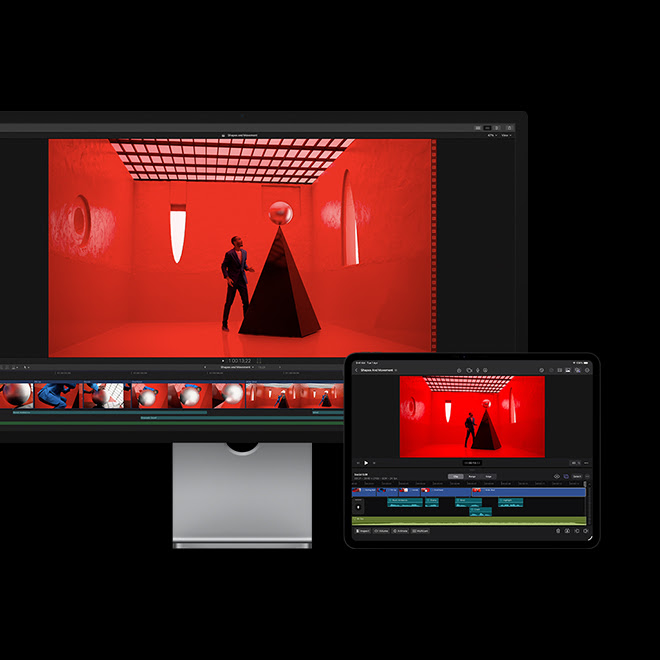660x660 pixels.
Task: Tap the camera overlay icon beside photo icon
Action: click(578, 370)
